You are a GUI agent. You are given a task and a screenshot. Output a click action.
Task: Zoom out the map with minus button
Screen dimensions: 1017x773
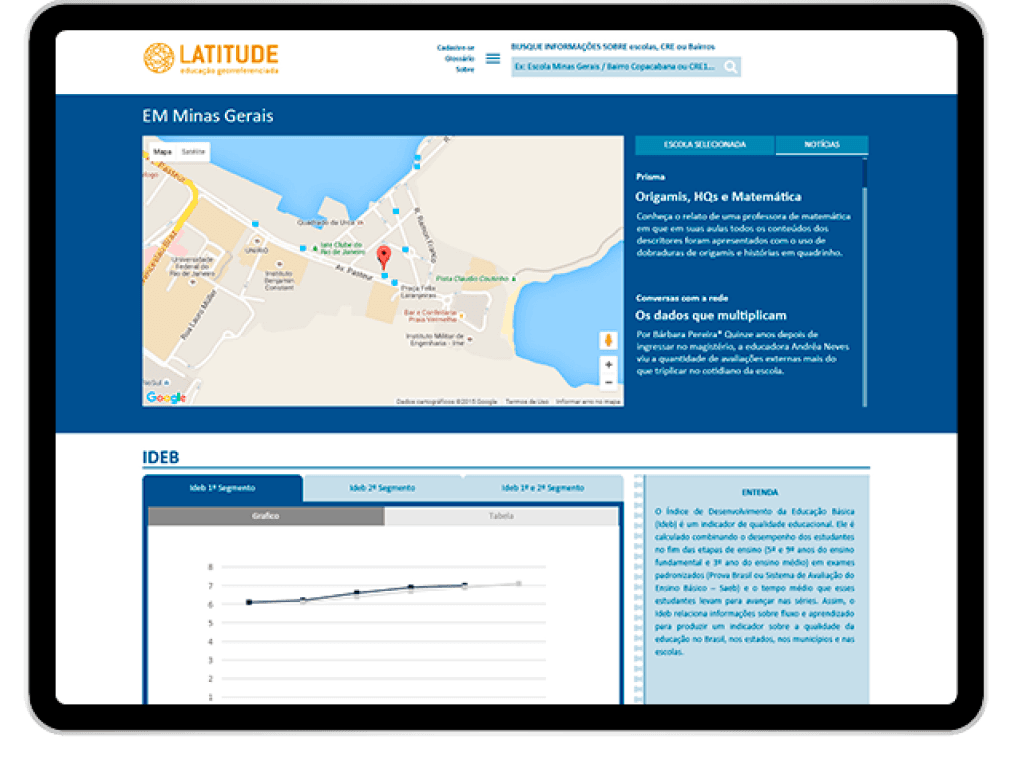608,382
